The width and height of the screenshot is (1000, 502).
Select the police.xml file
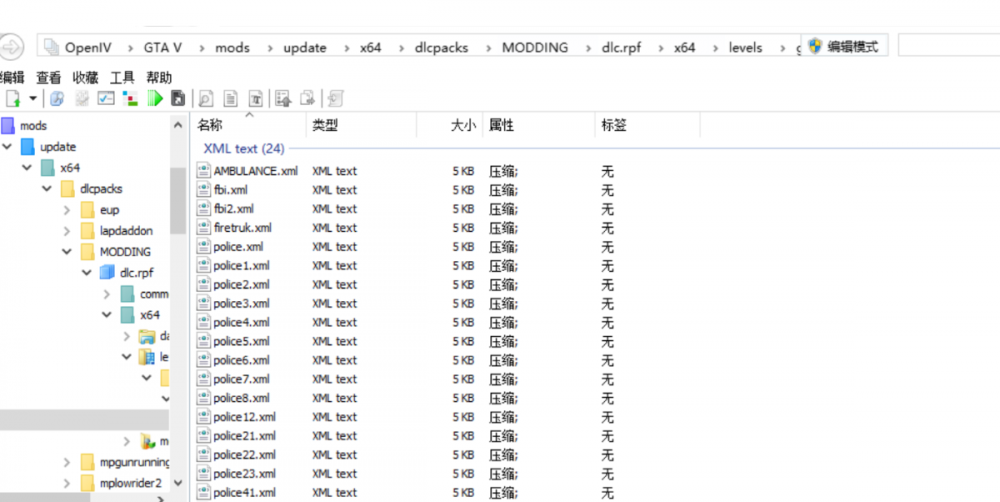tap(239, 247)
